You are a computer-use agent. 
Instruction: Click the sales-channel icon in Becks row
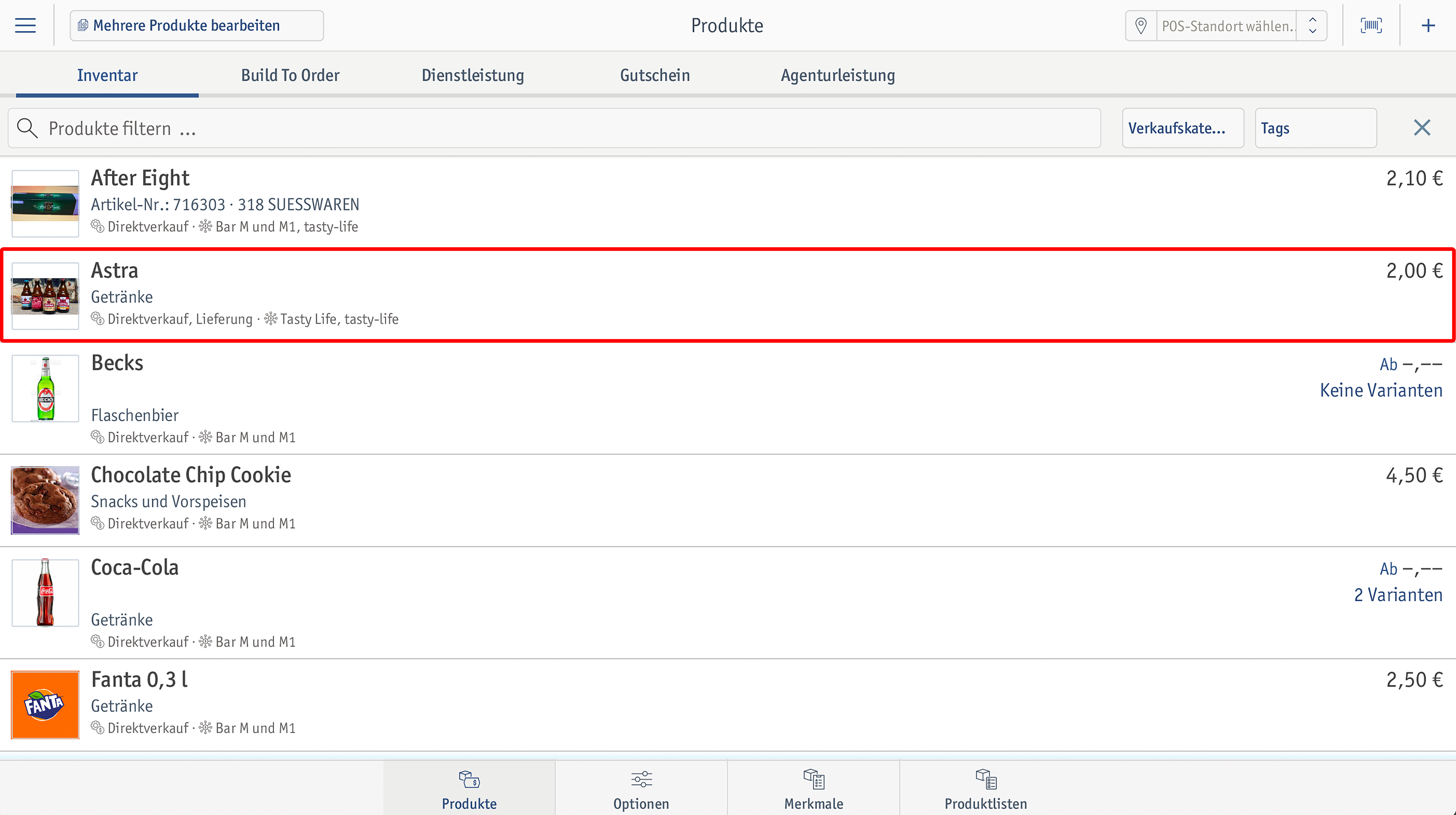pyautogui.click(x=98, y=437)
